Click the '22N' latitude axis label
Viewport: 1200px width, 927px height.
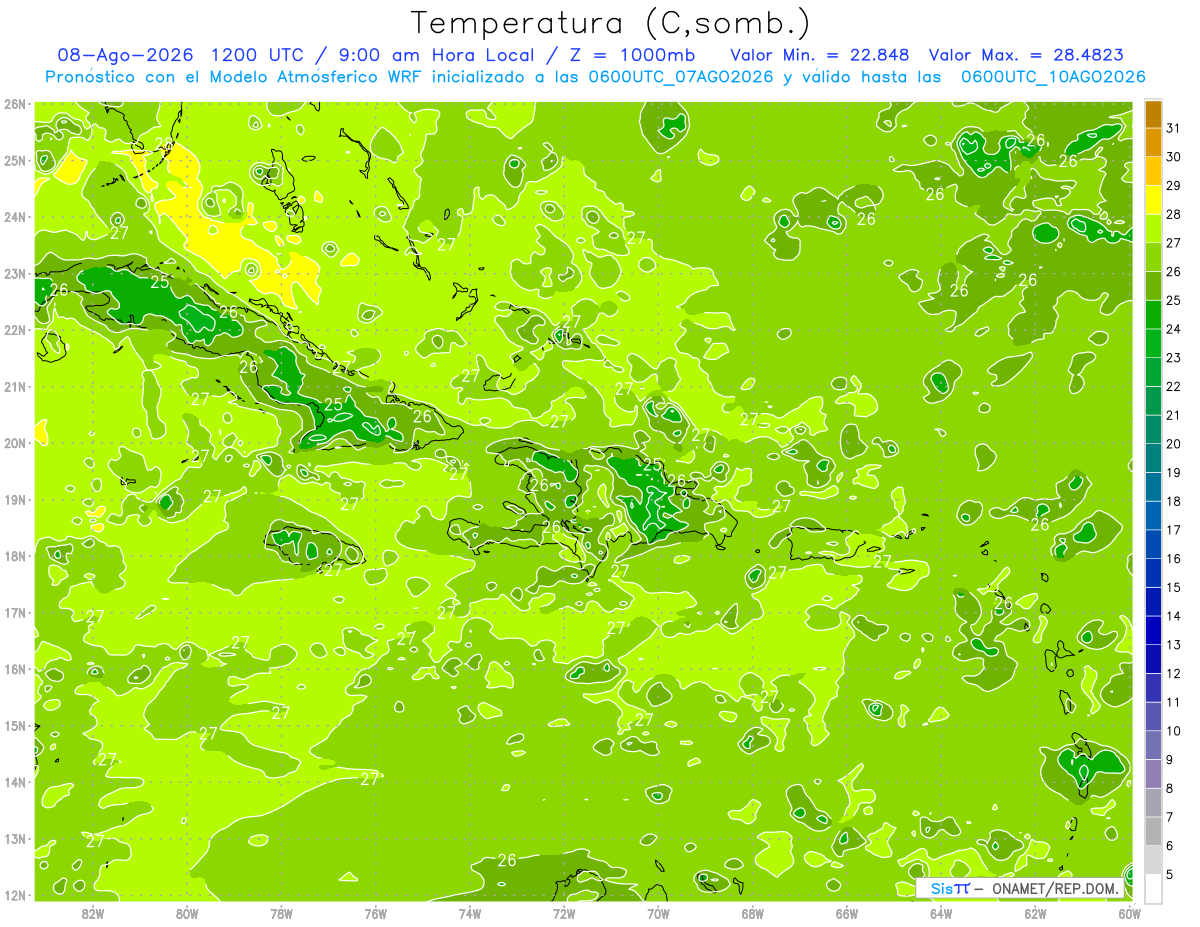[14, 330]
